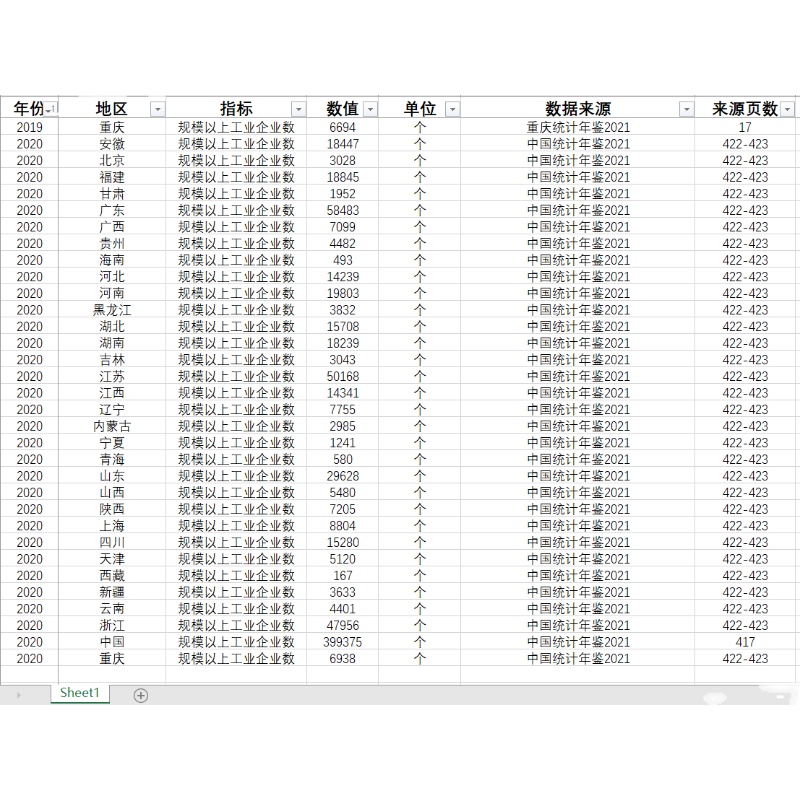Screen dimensions: 800x800
Task: Select the 指标 header cell
Action: [236, 108]
